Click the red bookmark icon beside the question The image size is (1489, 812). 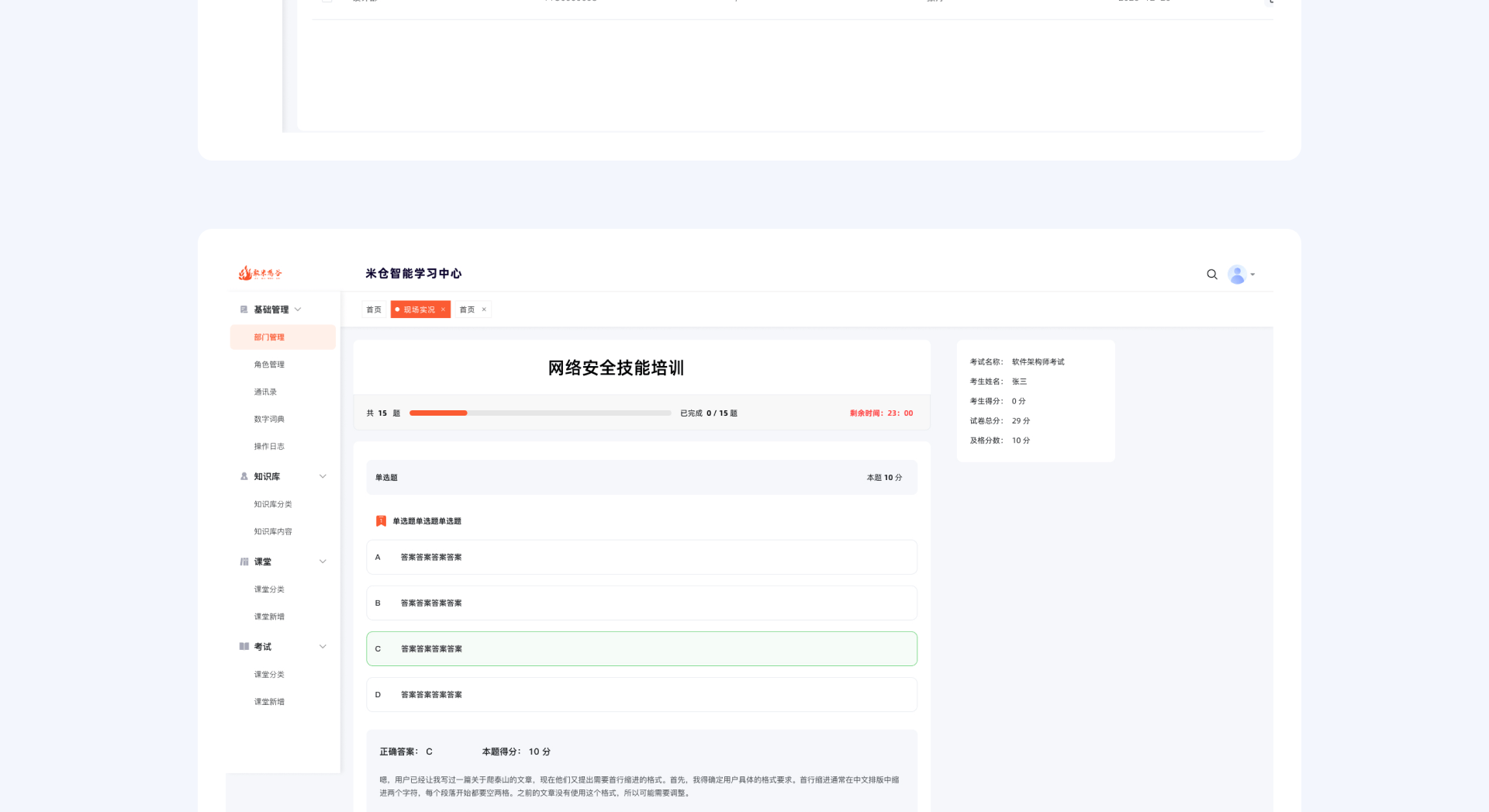[x=381, y=521]
